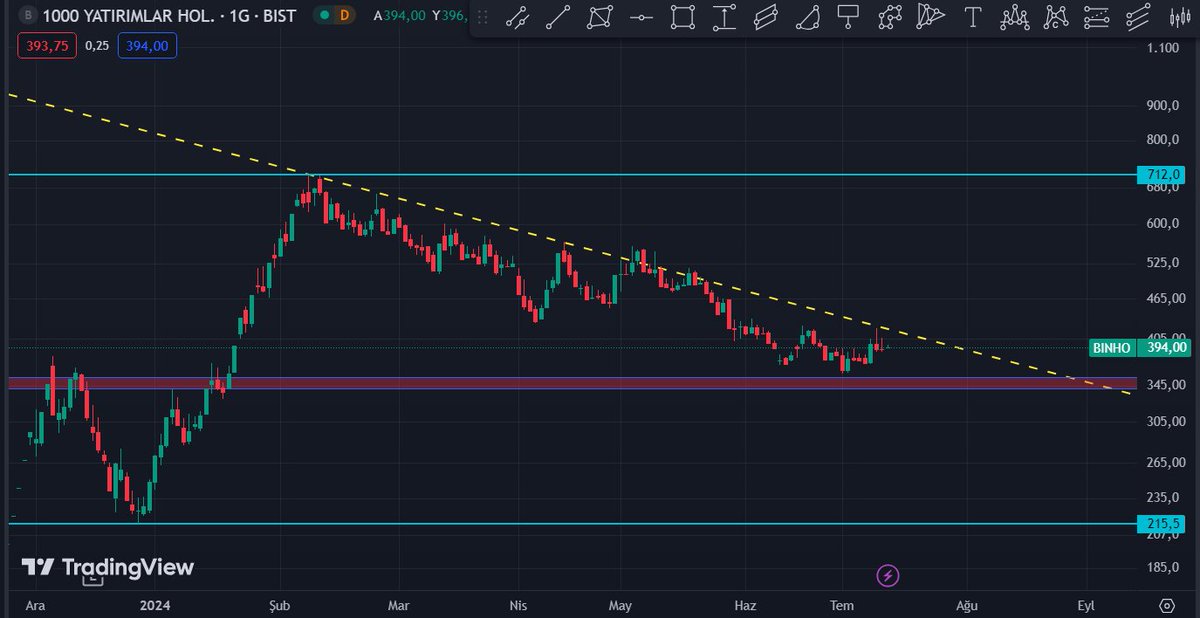Grab the drawing toolbar drag handle
Screen dimensions: 1200x618
(484, 17)
